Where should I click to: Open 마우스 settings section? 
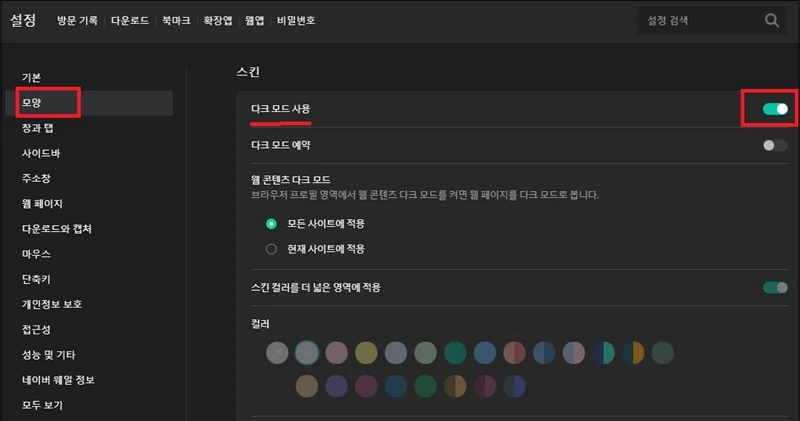pyautogui.click(x=36, y=254)
